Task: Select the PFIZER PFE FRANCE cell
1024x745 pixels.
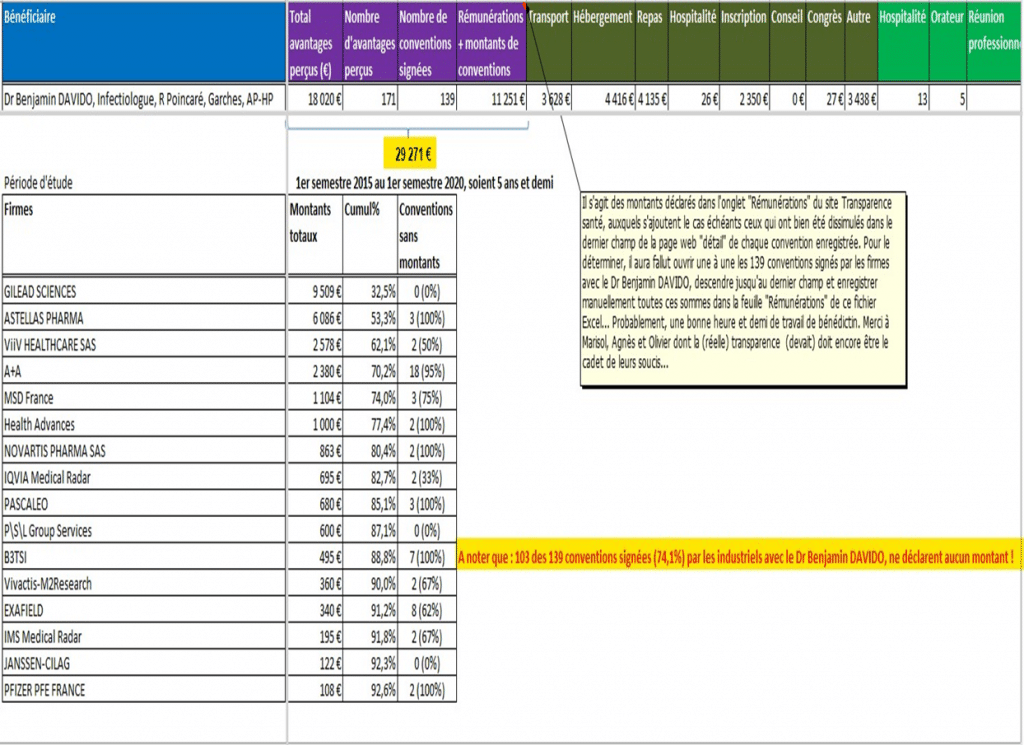Action: pyautogui.click(x=144, y=690)
